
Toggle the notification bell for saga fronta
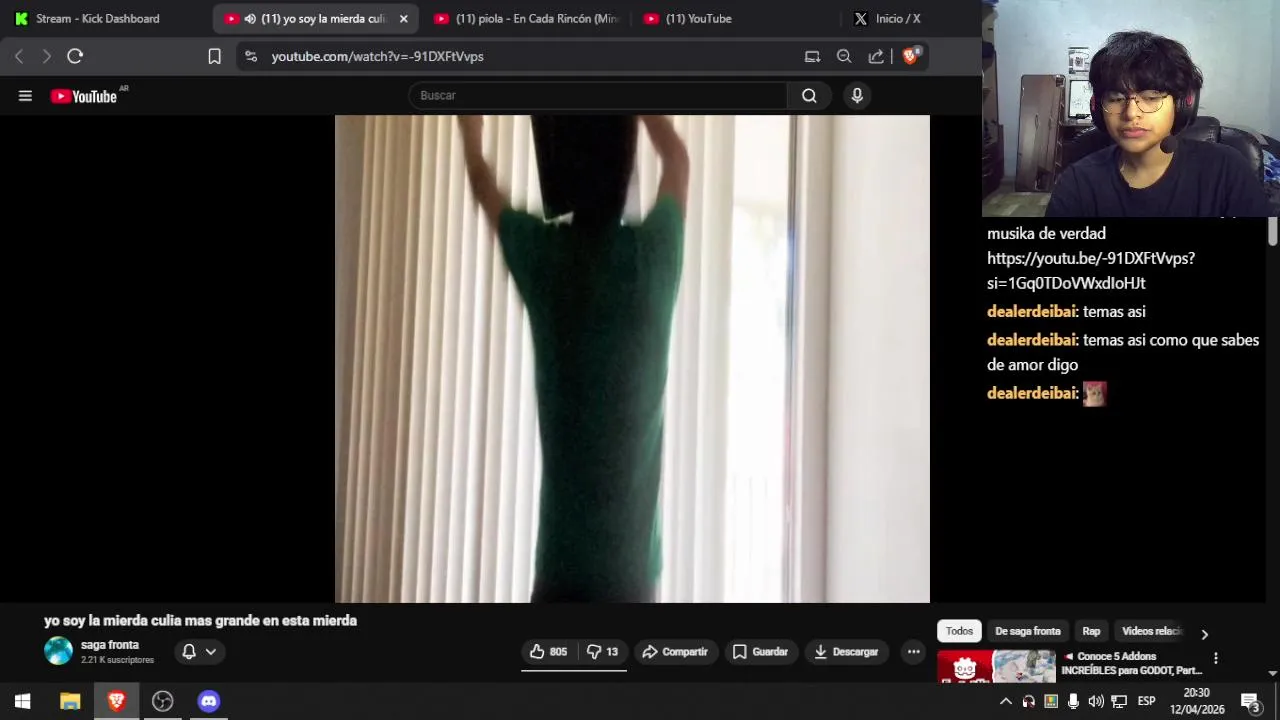(x=189, y=652)
